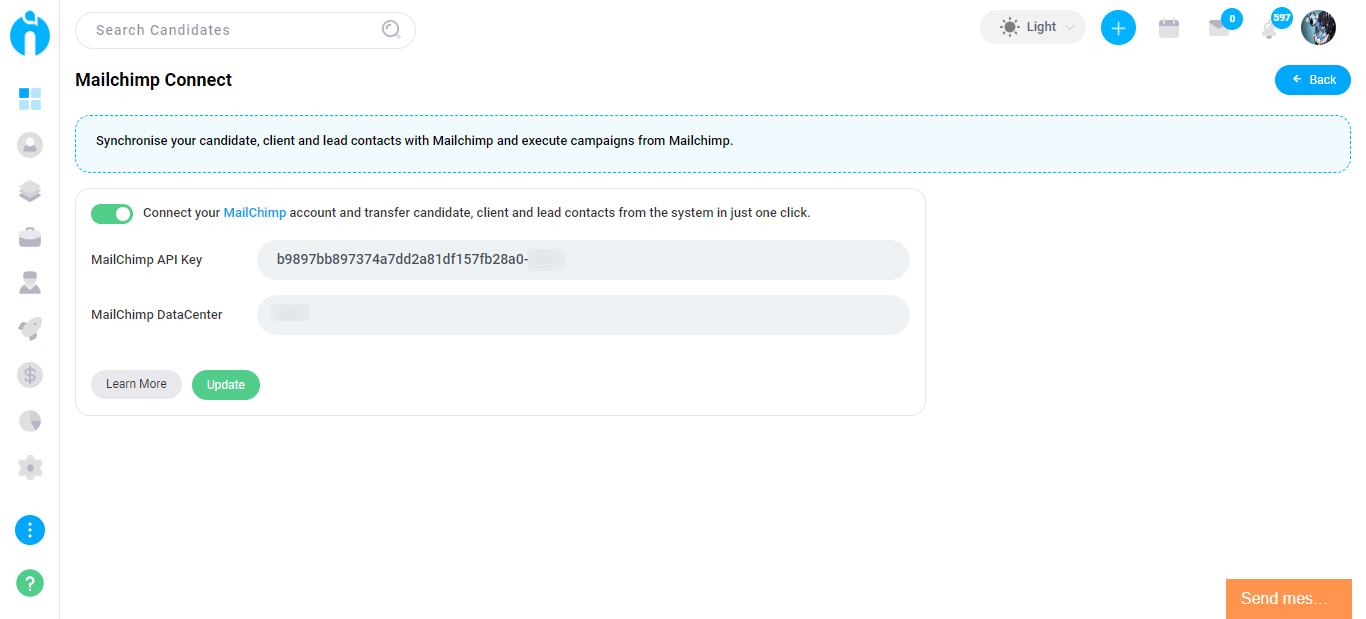1366x619 pixels.
Task: Click the Synchronise contacts info banner text
Action: pos(415,141)
